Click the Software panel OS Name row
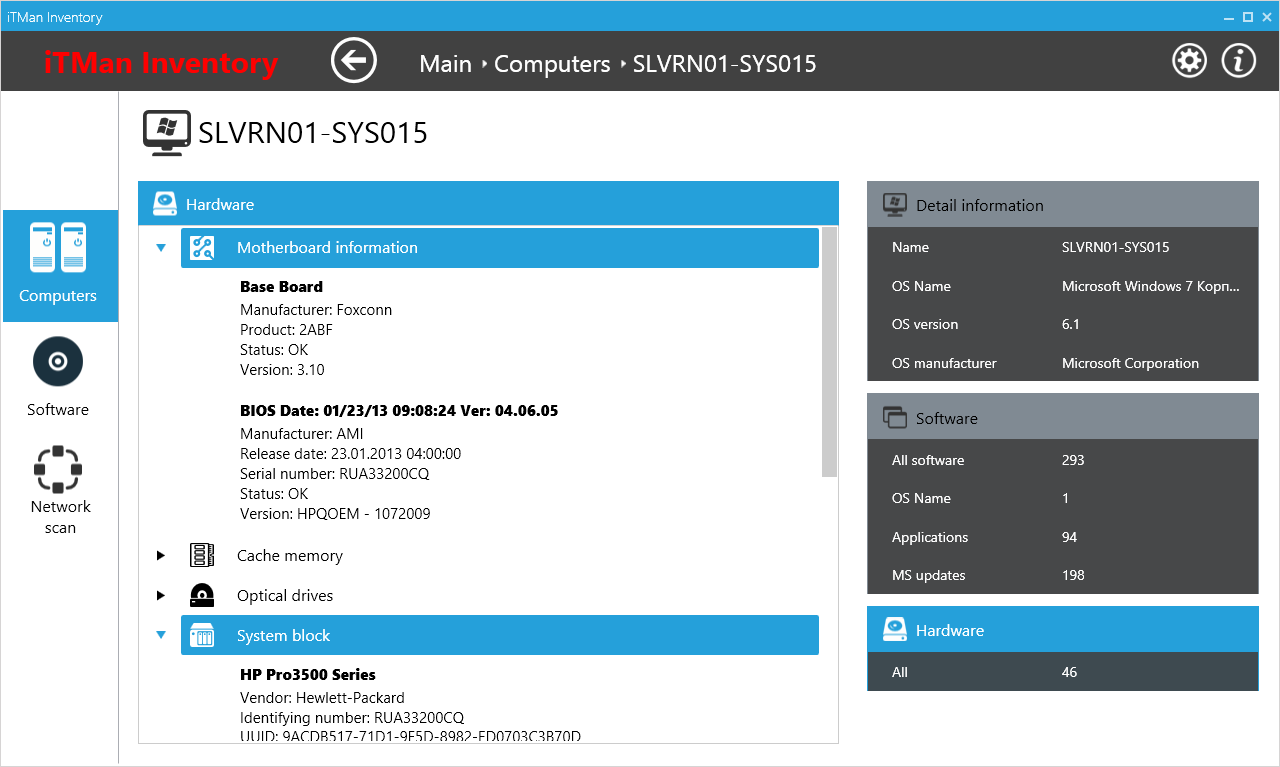This screenshot has height=767, width=1280. pyautogui.click(x=1063, y=498)
